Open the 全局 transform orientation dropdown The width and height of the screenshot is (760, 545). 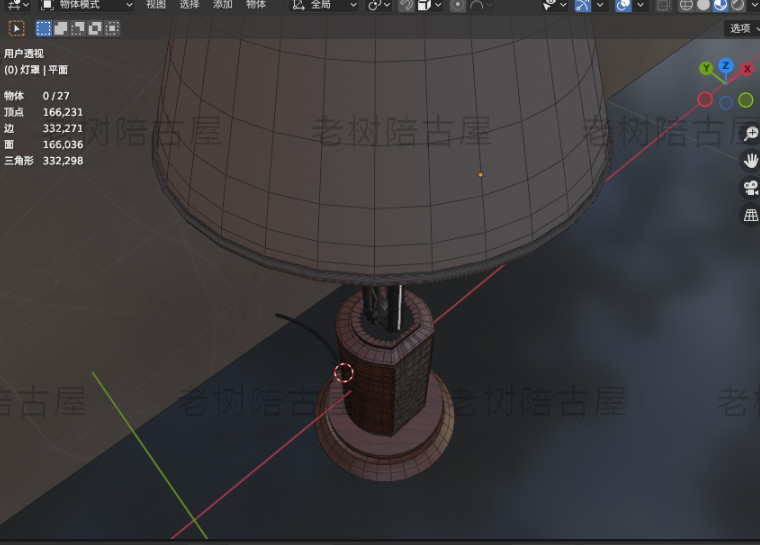pyautogui.click(x=324, y=5)
